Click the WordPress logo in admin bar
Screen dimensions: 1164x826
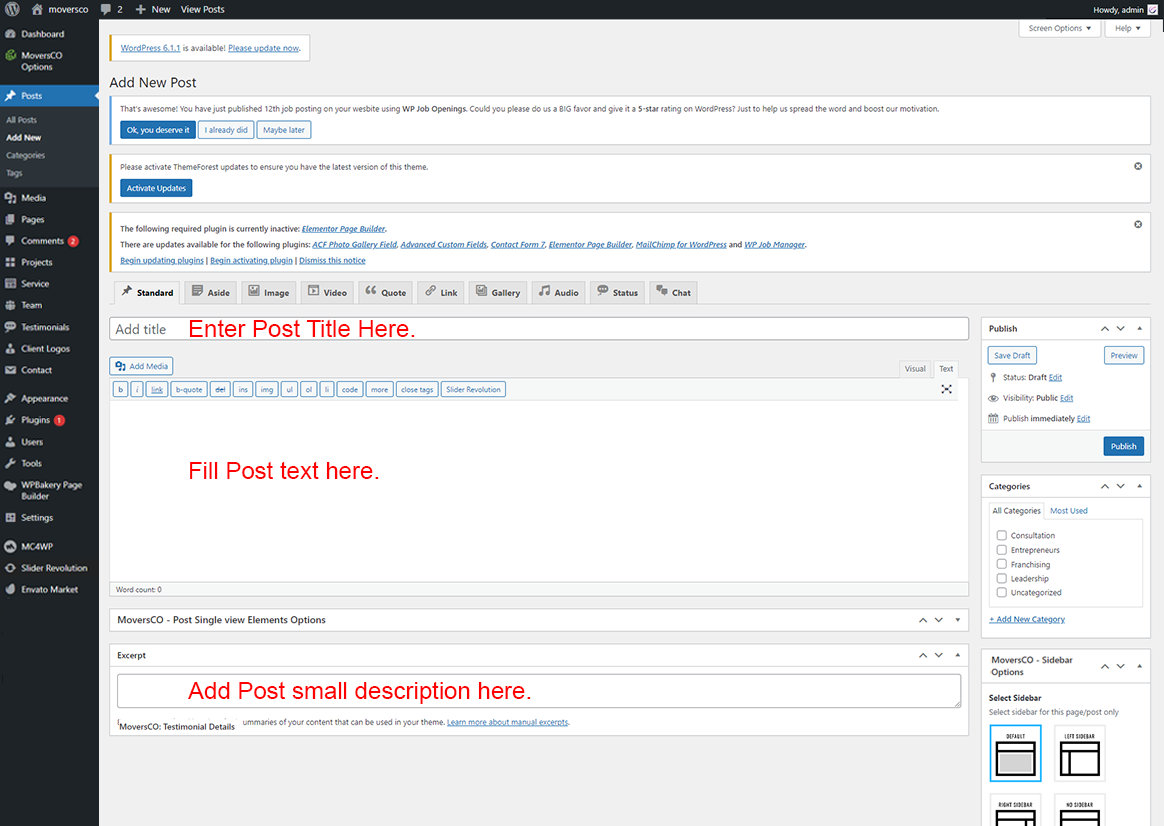coord(11,9)
